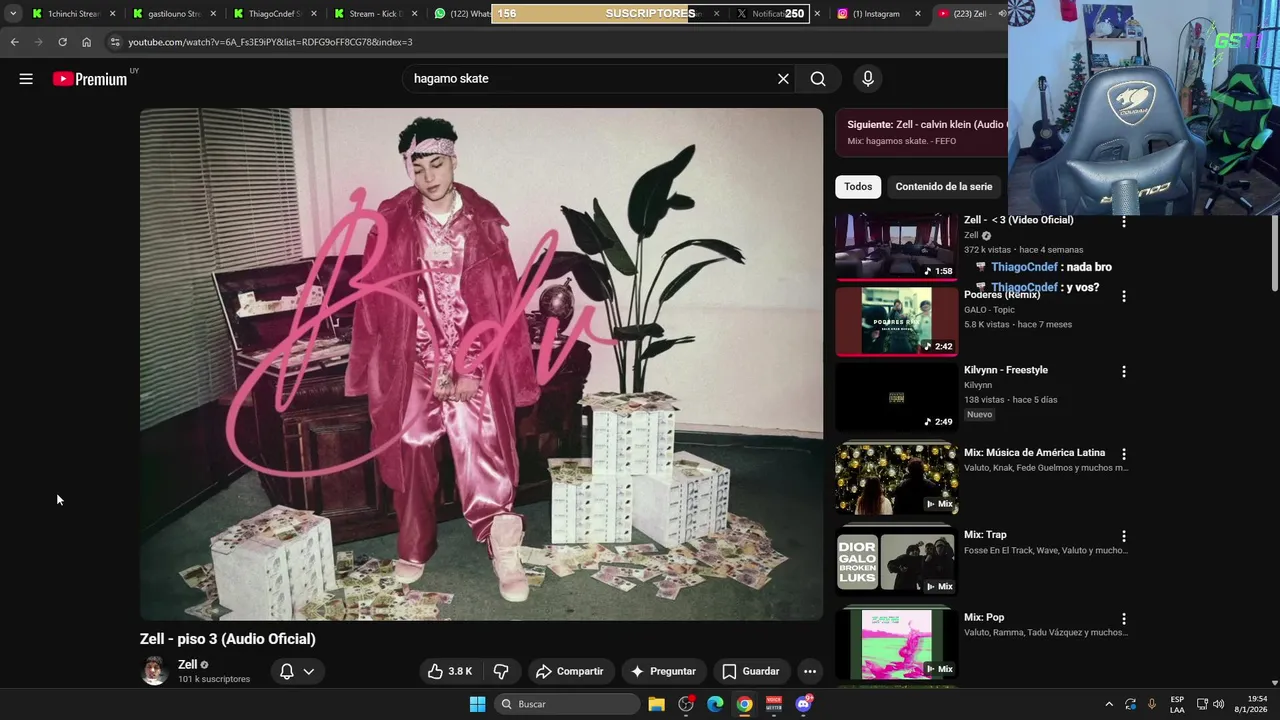The image size is (1280, 720).
Task: Open Kilvynn - Freestyle title link
Action: pos(1006,370)
